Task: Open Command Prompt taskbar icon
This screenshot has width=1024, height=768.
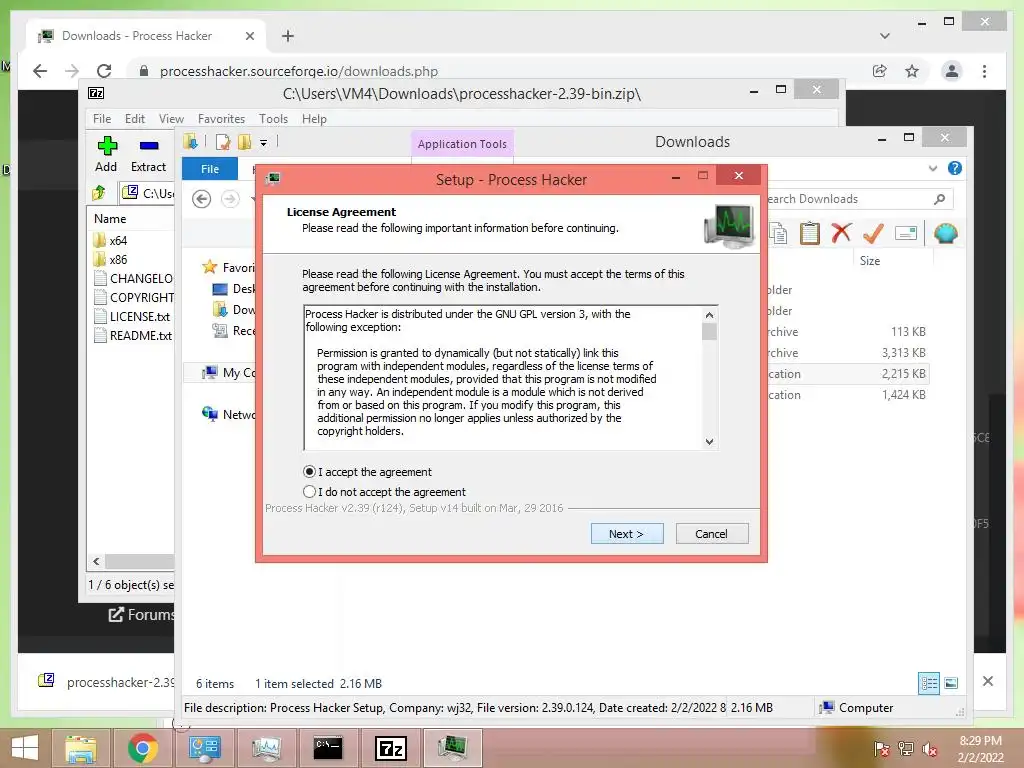Action: 328,748
